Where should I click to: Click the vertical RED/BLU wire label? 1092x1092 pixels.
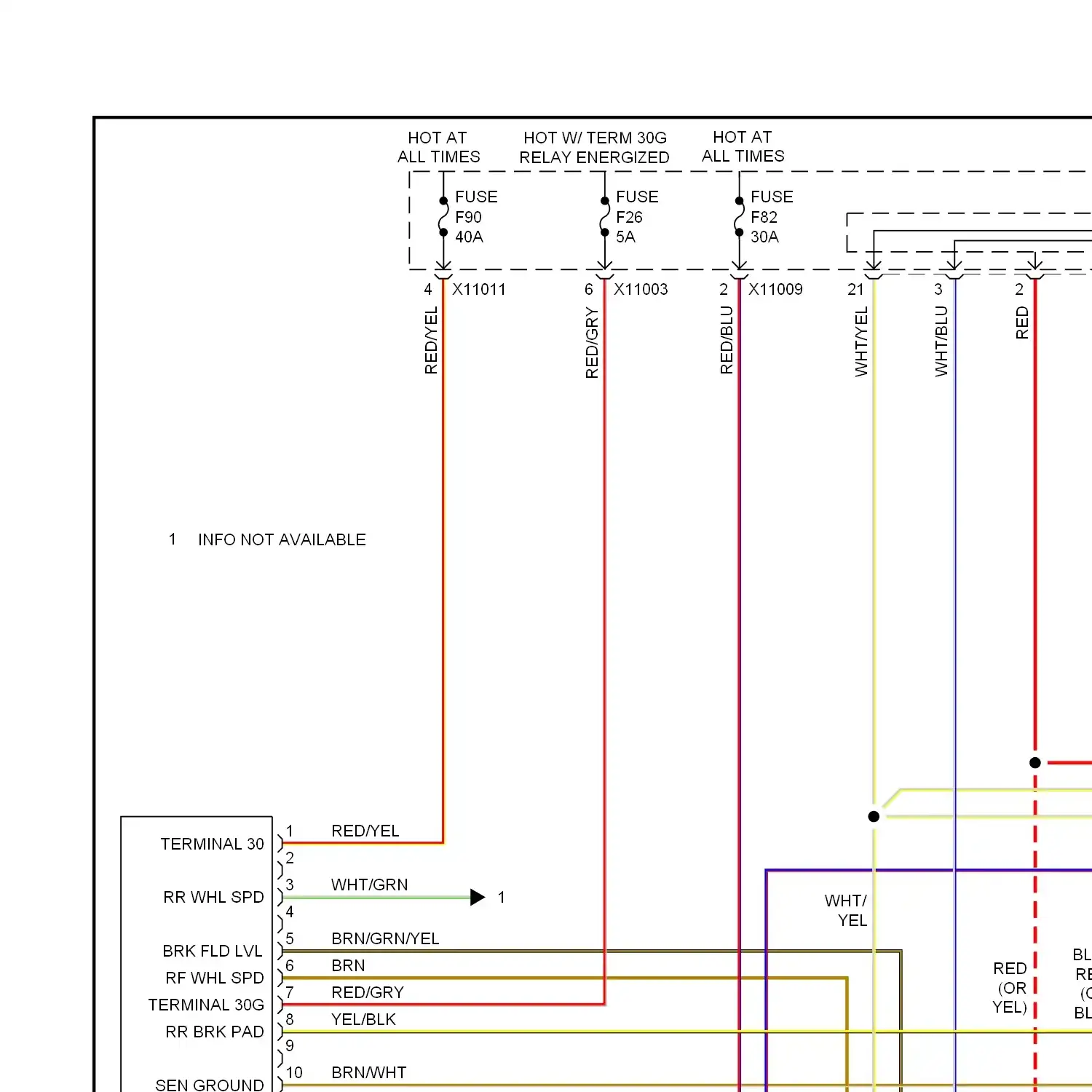(x=727, y=340)
